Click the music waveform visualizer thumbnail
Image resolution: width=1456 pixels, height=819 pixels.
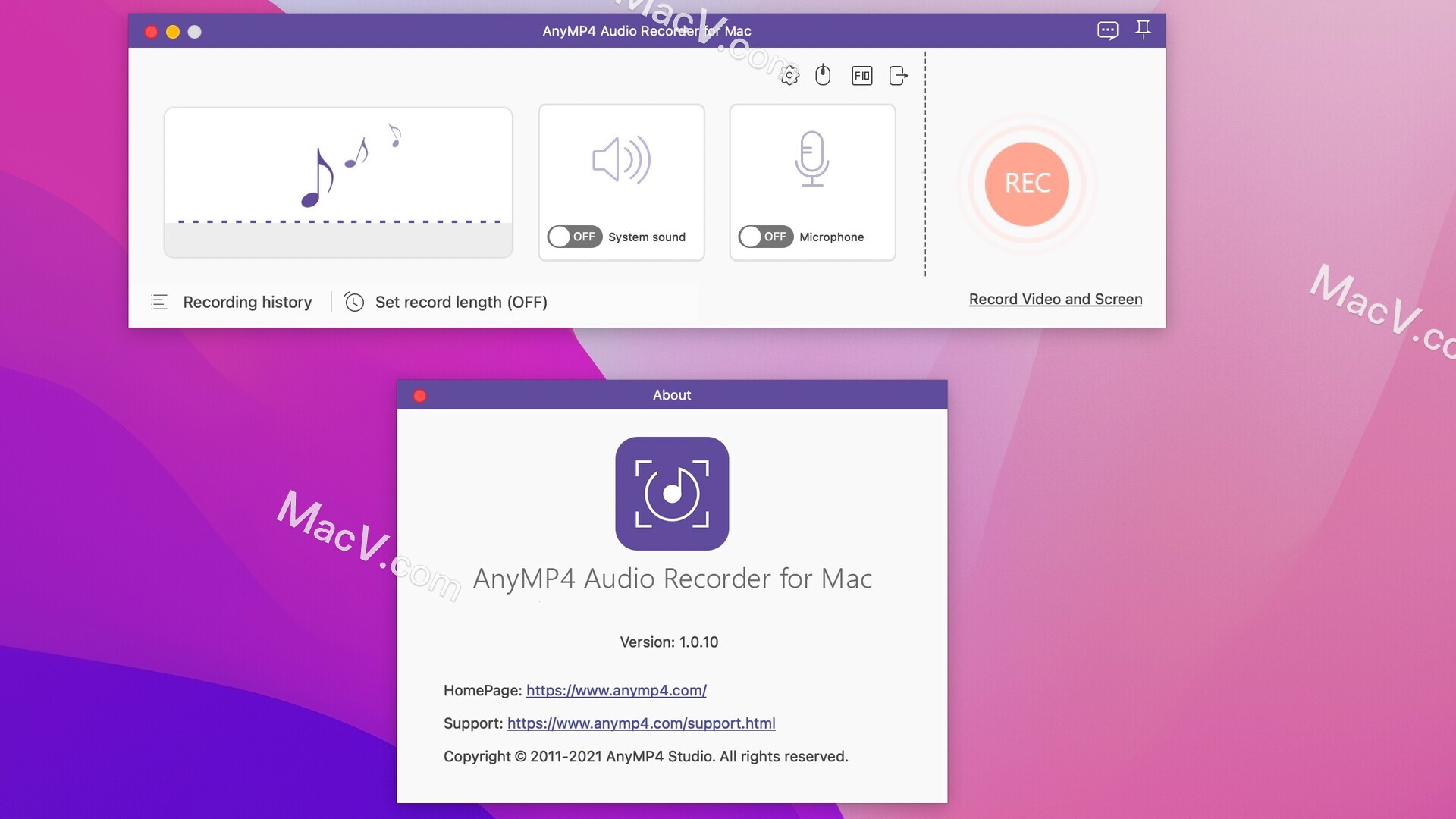pyautogui.click(x=338, y=182)
